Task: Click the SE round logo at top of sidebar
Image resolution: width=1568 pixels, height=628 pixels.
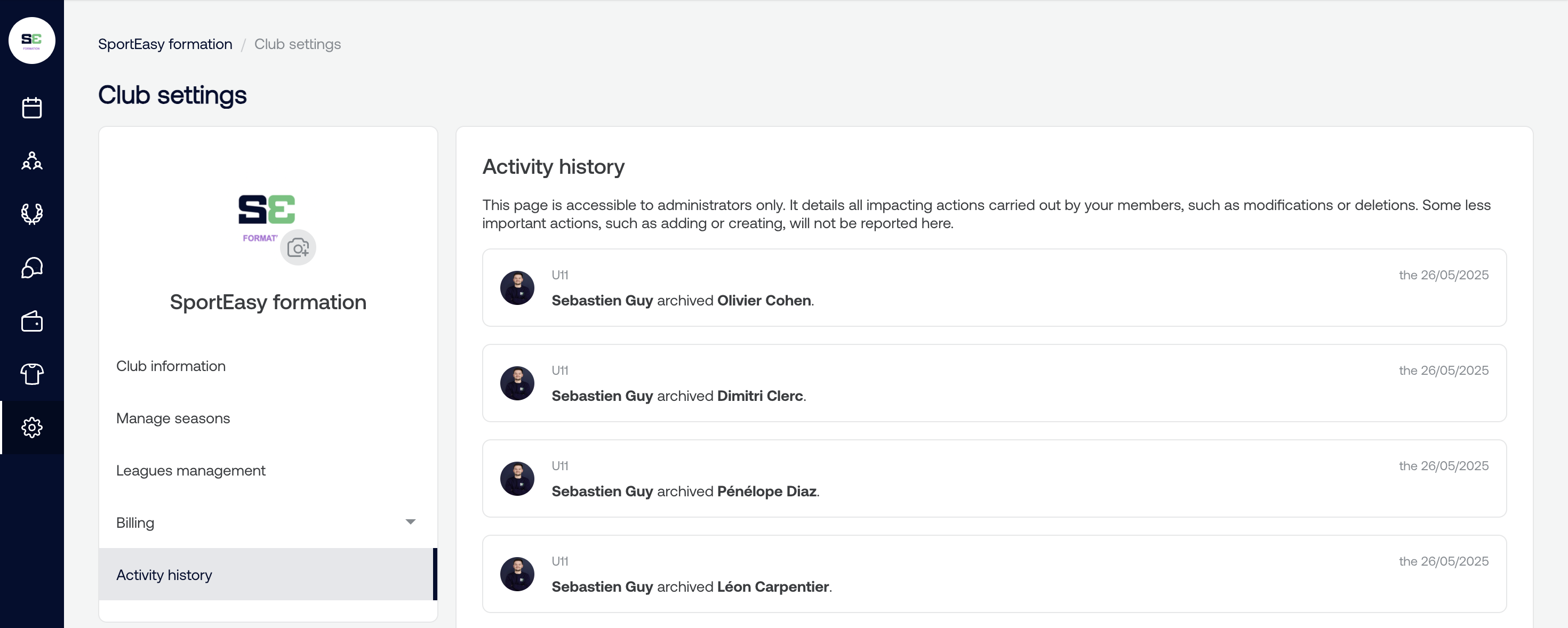Action: tap(31, 41)
